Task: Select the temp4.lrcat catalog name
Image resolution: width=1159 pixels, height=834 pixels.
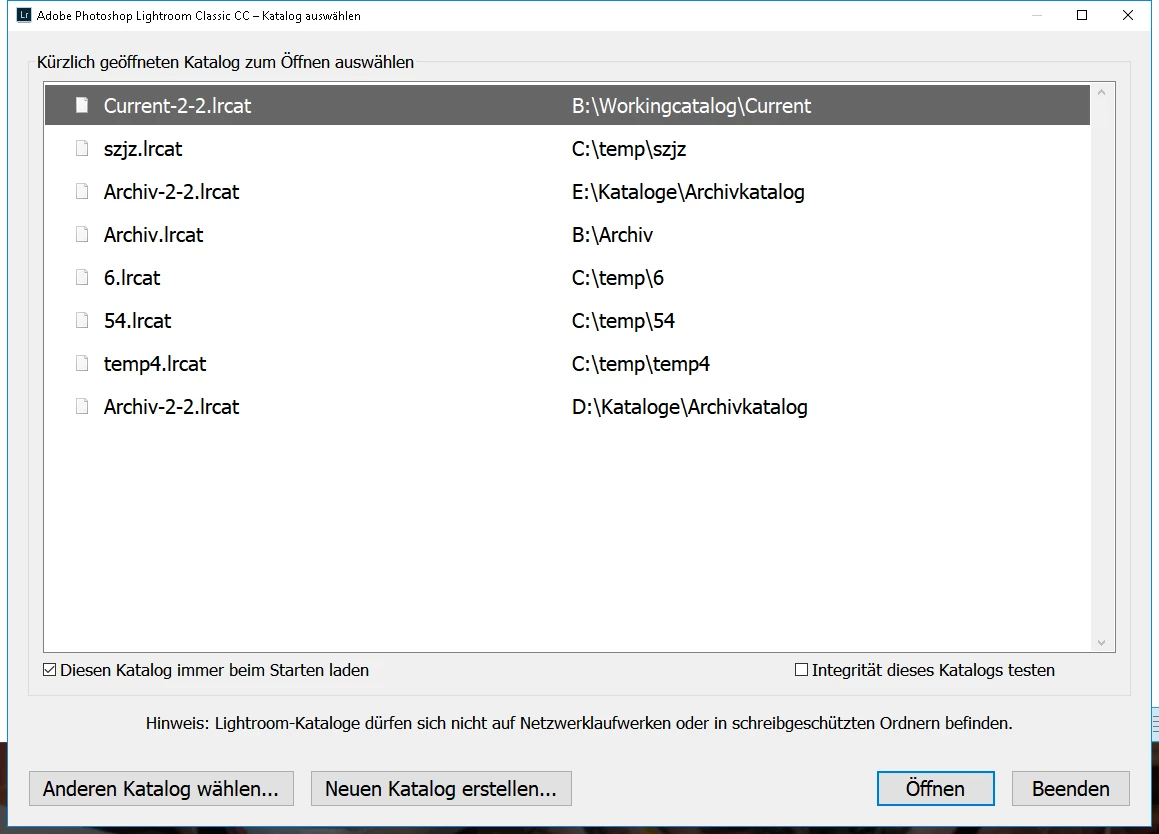Action: click(155, 363)
